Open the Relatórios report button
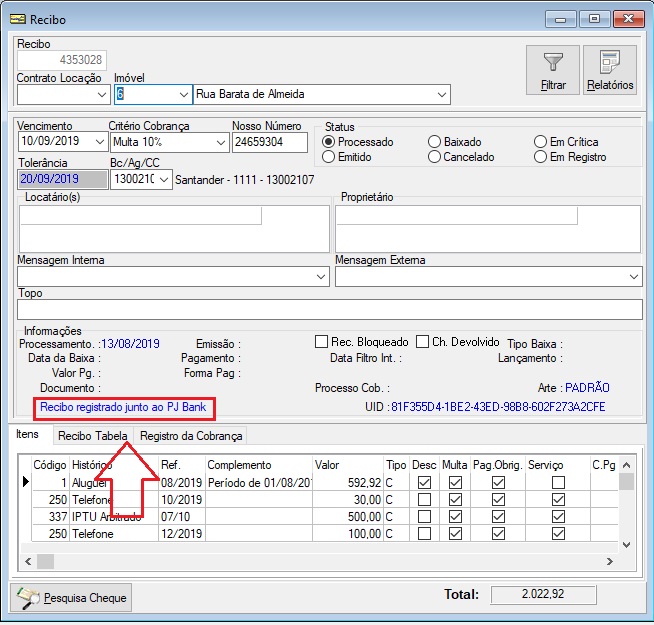Viewport: 654px width, 625px height. [610, 70]
